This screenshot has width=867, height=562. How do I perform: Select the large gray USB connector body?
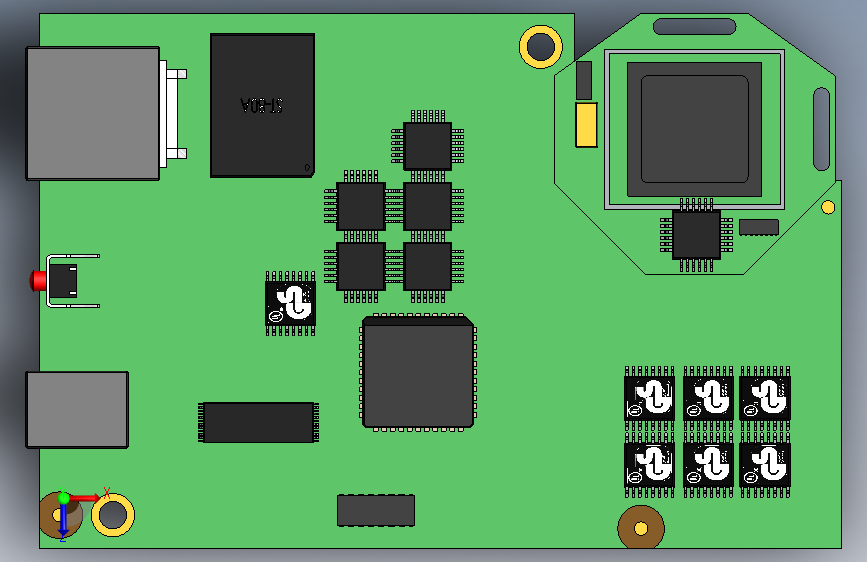pos(93,113)
